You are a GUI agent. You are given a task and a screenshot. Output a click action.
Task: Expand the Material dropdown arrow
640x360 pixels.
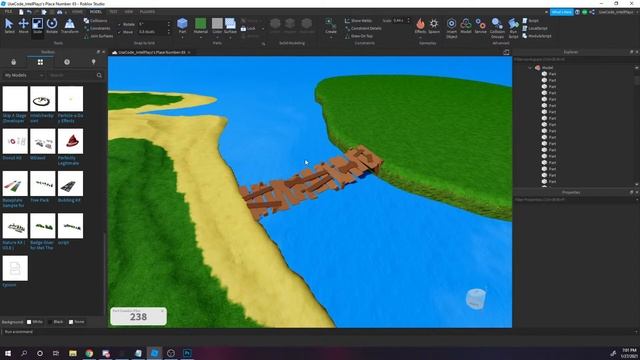coord(201,38)
